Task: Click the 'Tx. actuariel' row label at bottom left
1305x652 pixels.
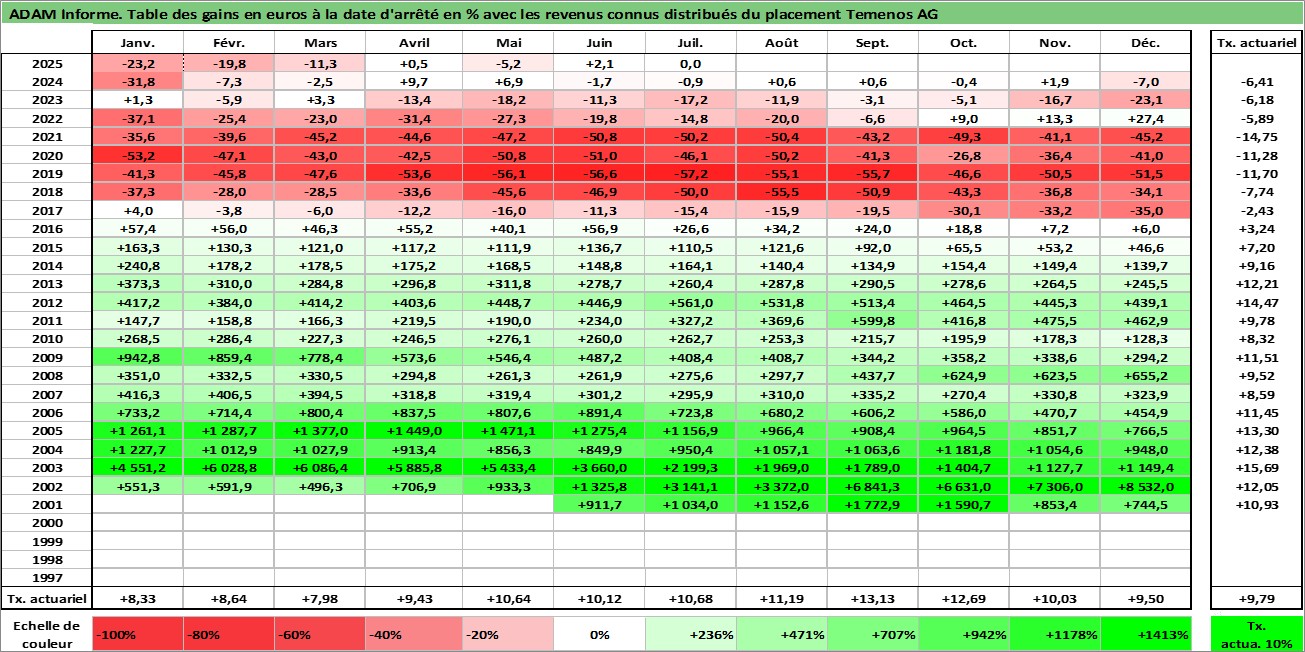Action: click(46, 599)
